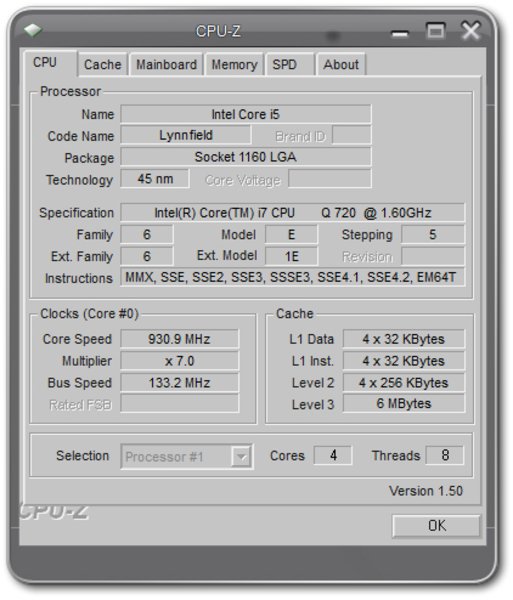This screenshot has height=600, width=513.
Task: Open the About tab
Action: pyautogui.click(x=341, y=64)
